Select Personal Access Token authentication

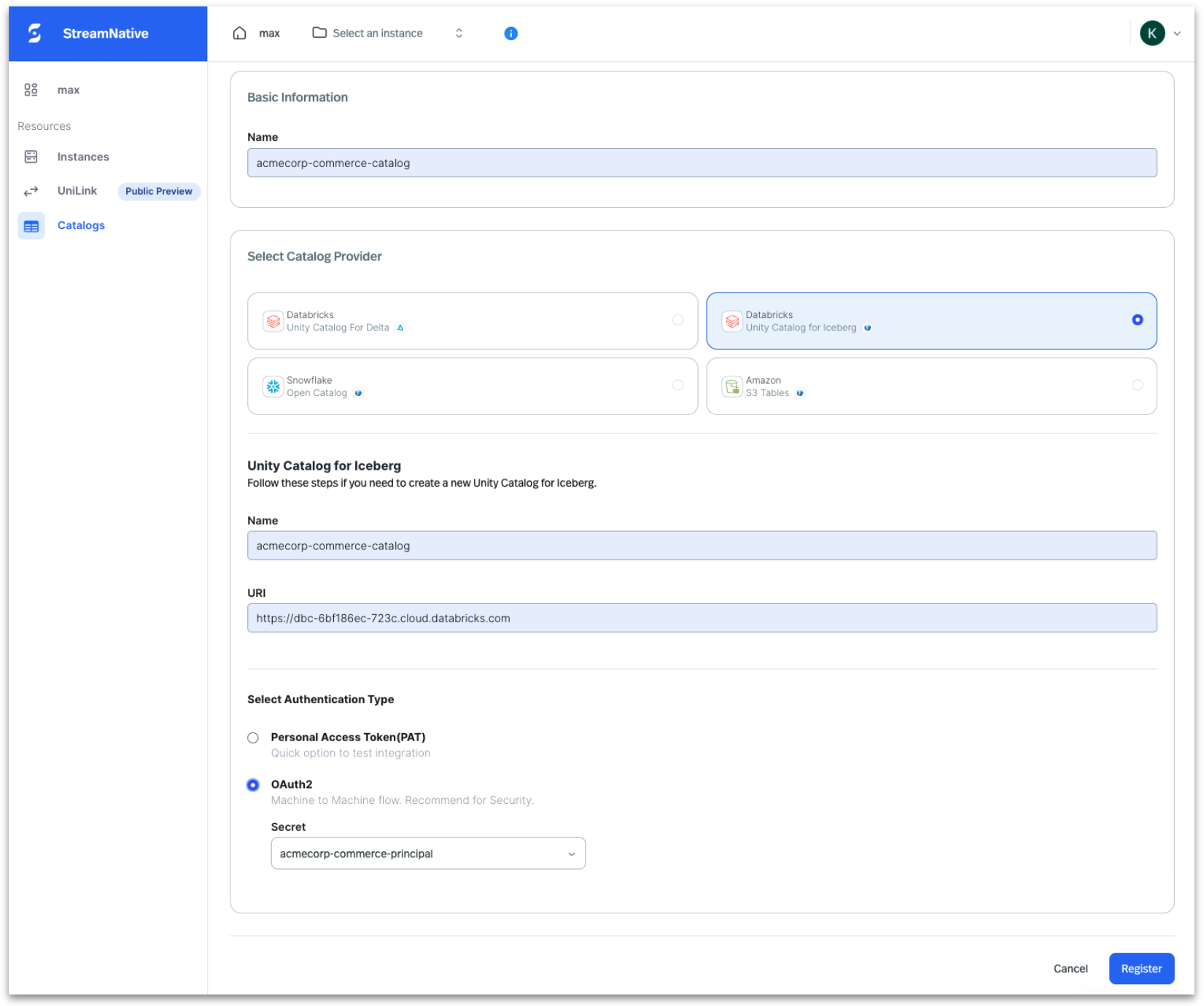click(x=253, y=738)
